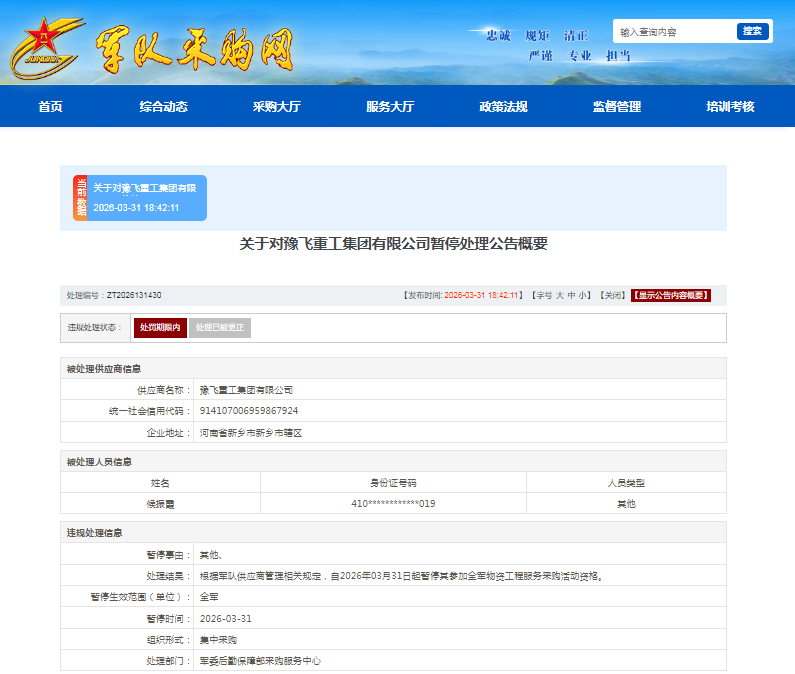Image resolution: width=795 pixels, height=674 pixels.
Task: Click the 关闭 close link
Action: [611, 296]
